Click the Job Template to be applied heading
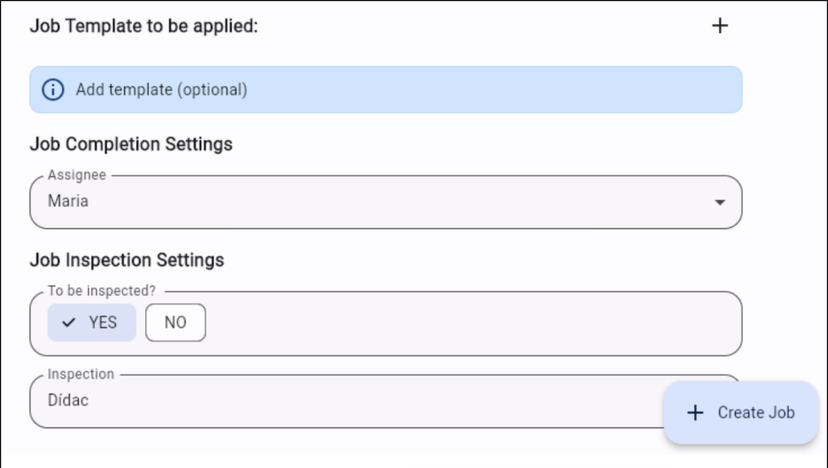The image size is (828, 468). [x=144, y=26]
